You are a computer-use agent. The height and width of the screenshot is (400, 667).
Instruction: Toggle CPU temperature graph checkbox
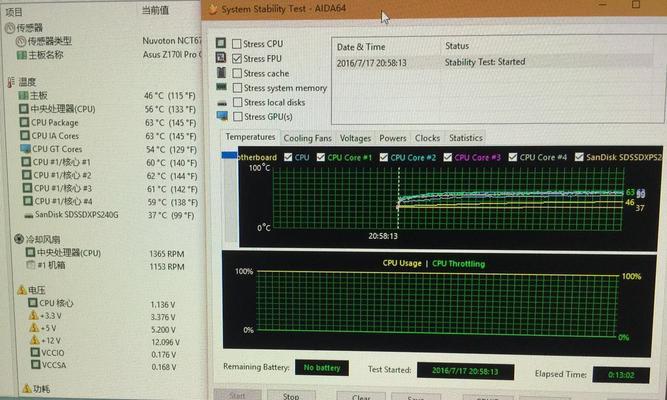coord(288,157)
